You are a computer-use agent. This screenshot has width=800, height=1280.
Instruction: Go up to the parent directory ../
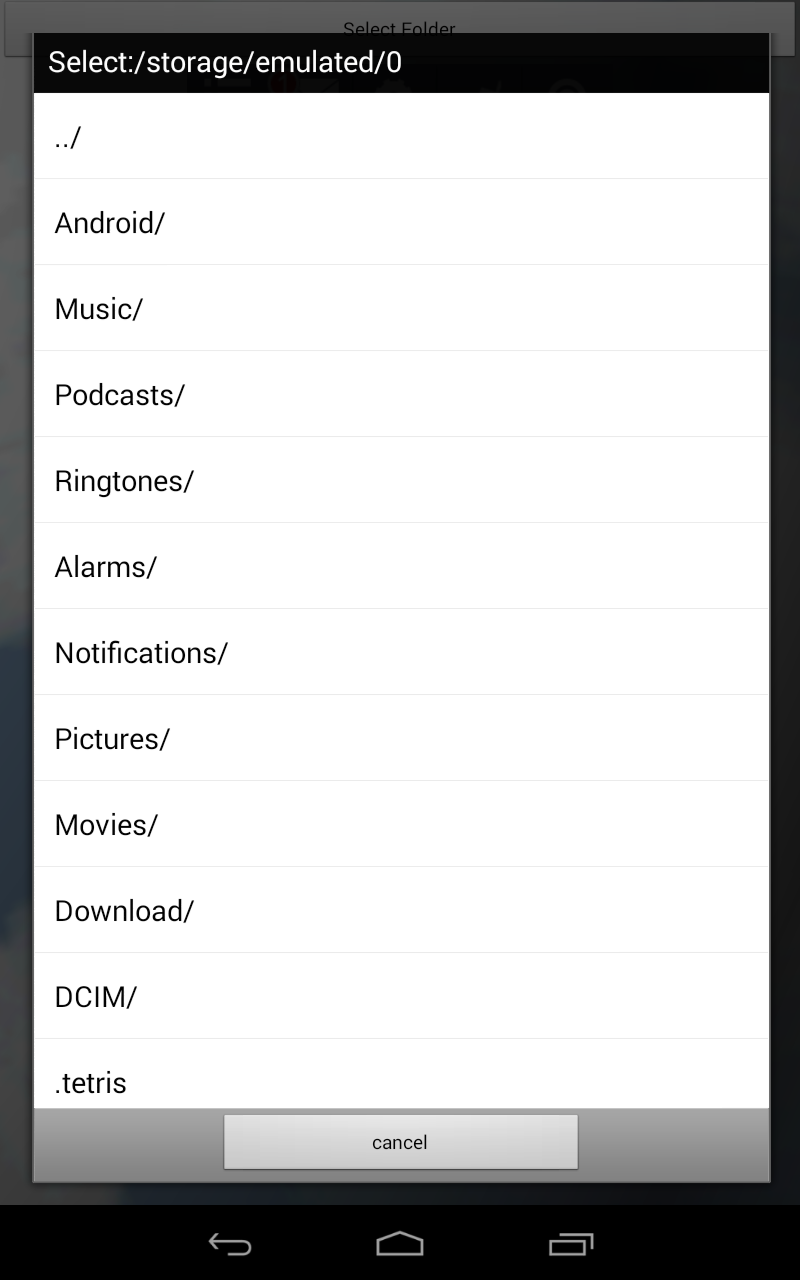point(400,137)
